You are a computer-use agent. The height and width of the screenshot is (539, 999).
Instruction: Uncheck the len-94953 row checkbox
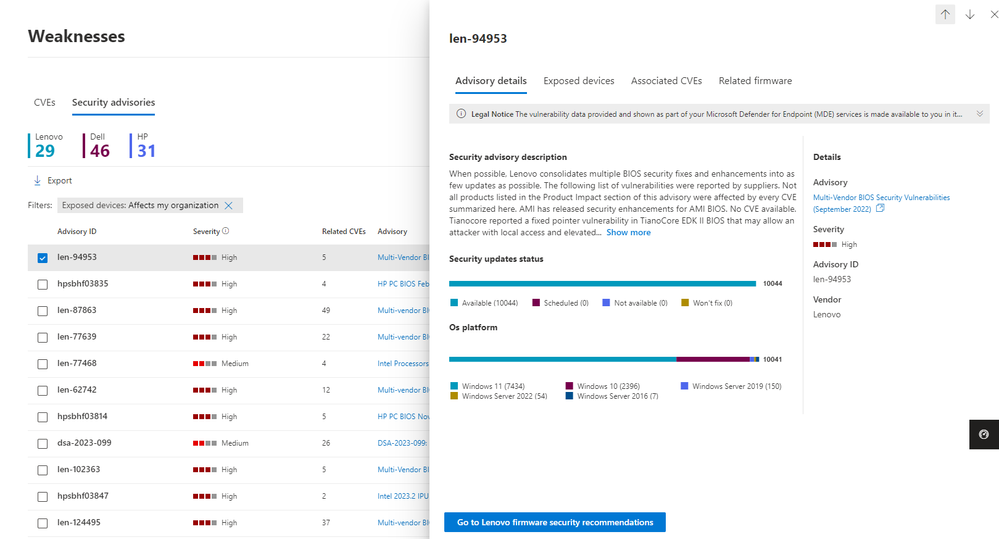(43, 258)
